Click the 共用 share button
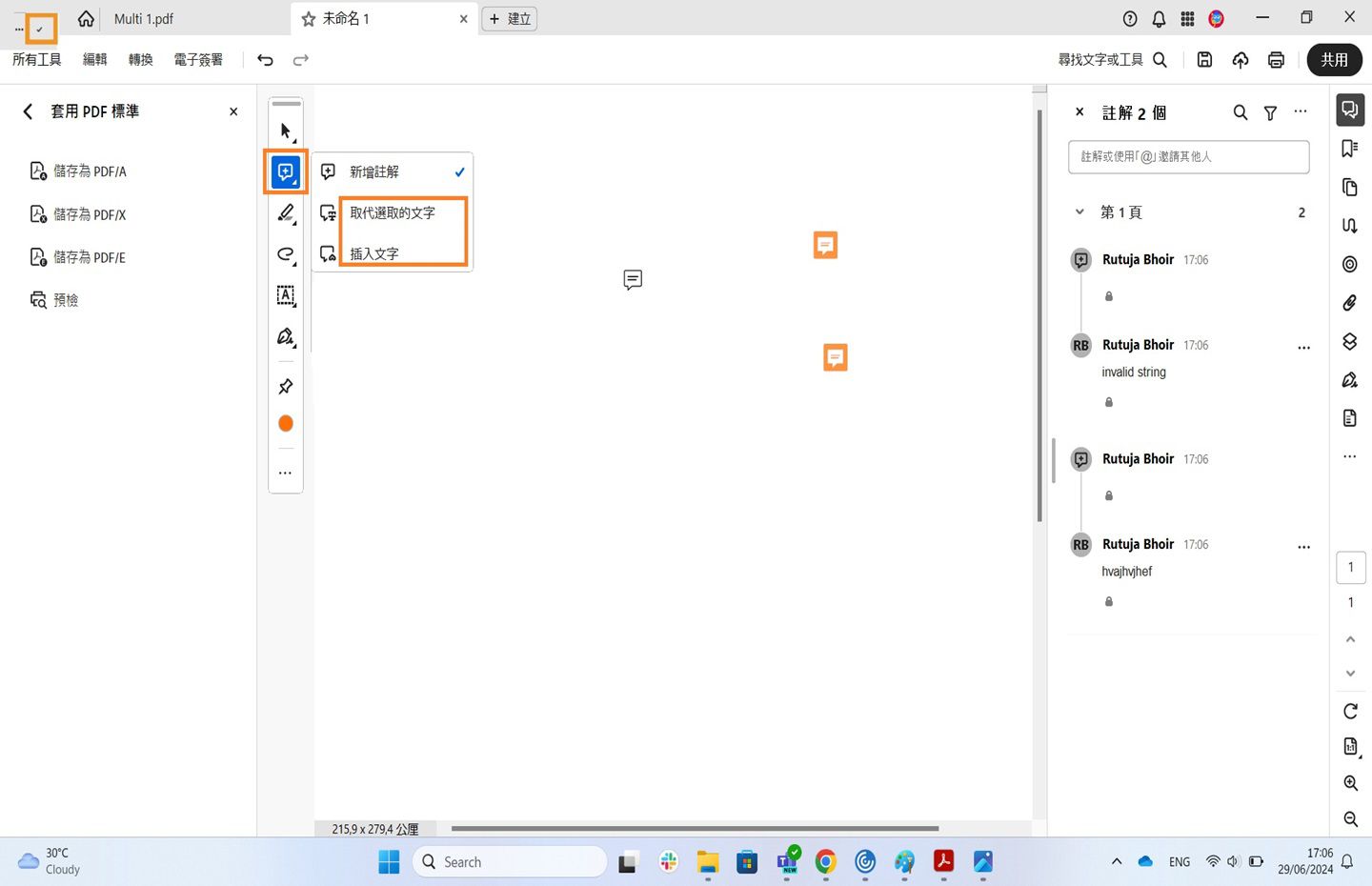 1334,60
